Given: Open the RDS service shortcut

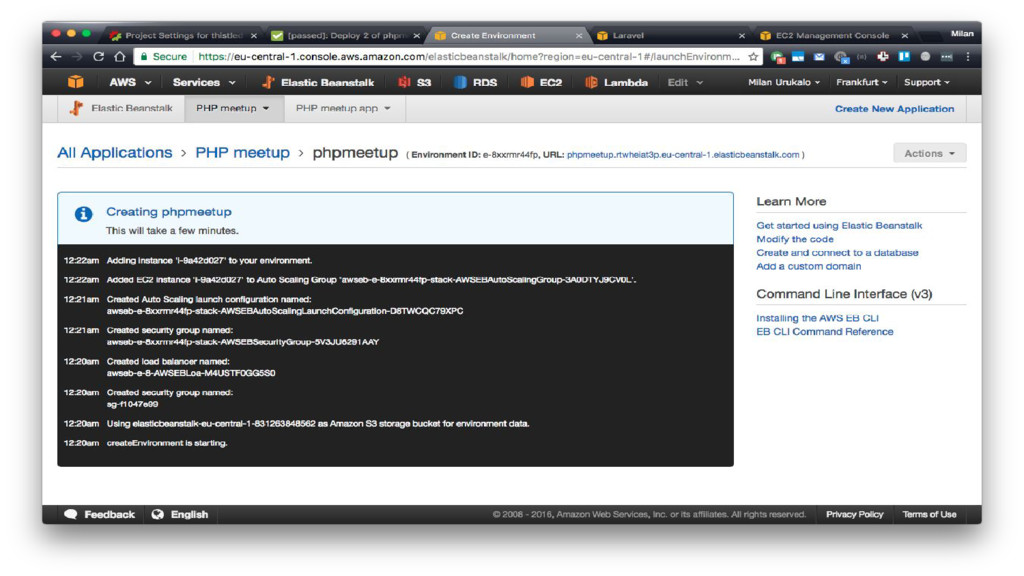Looking at the screenshot, I should pos(475,82).
